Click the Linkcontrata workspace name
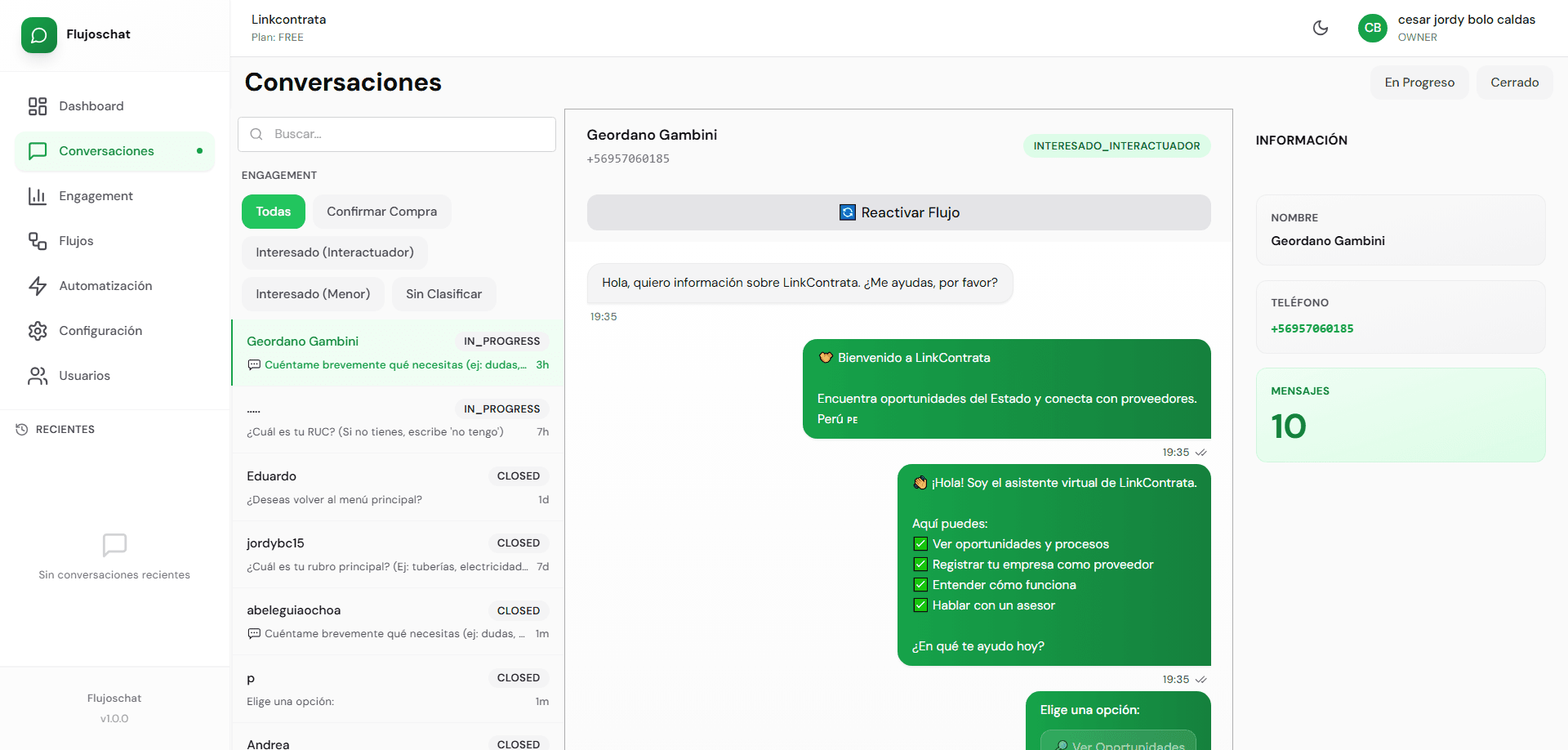The image size is (1568, 750). (288, 20)
